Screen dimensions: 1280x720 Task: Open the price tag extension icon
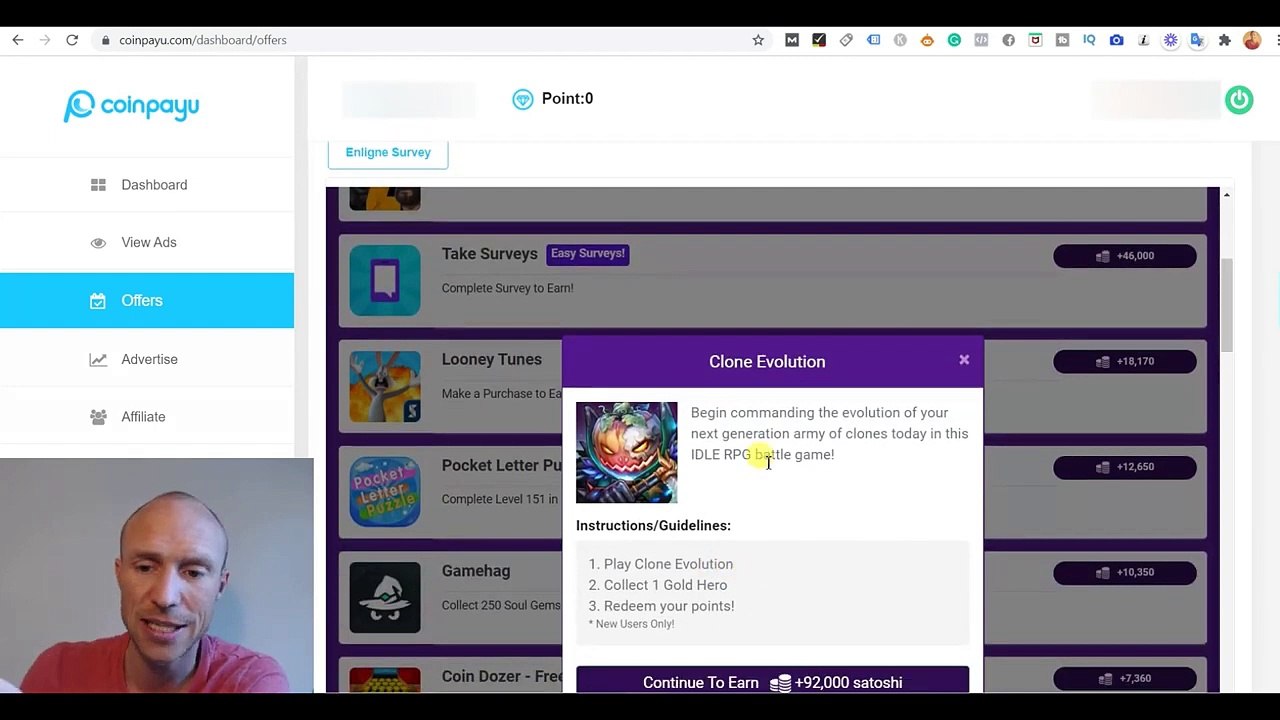(846, 40)
